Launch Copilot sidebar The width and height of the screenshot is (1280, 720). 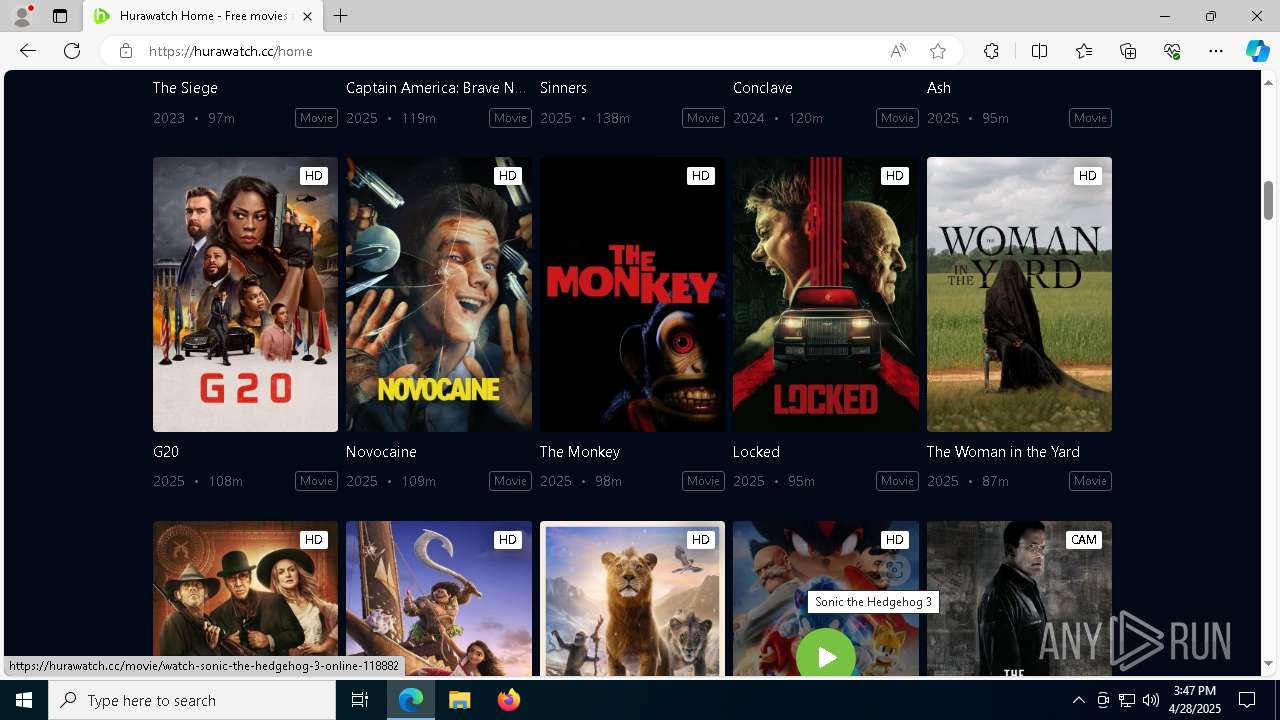(1257, 51)
